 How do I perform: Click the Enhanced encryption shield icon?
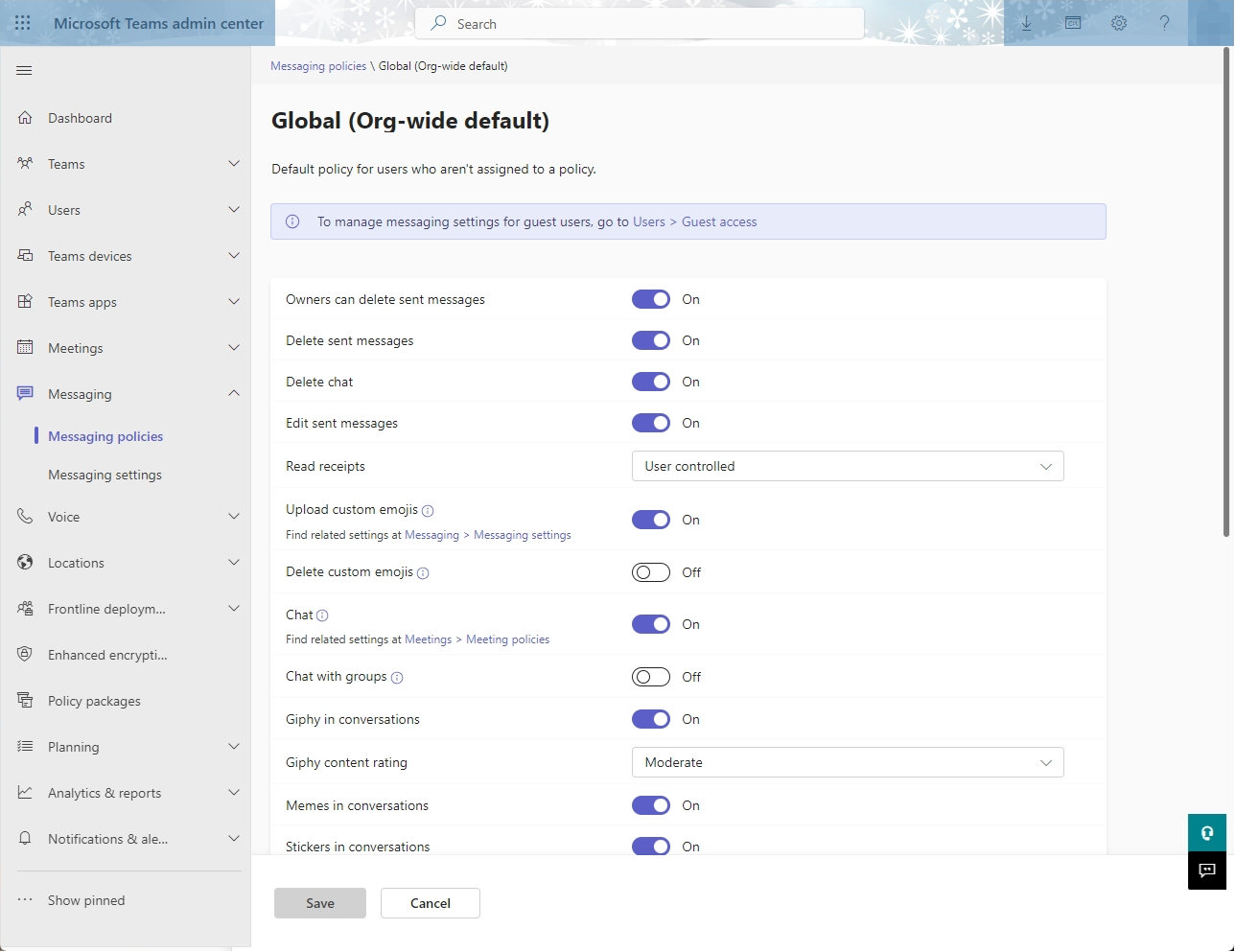click(x=25, y=655)
